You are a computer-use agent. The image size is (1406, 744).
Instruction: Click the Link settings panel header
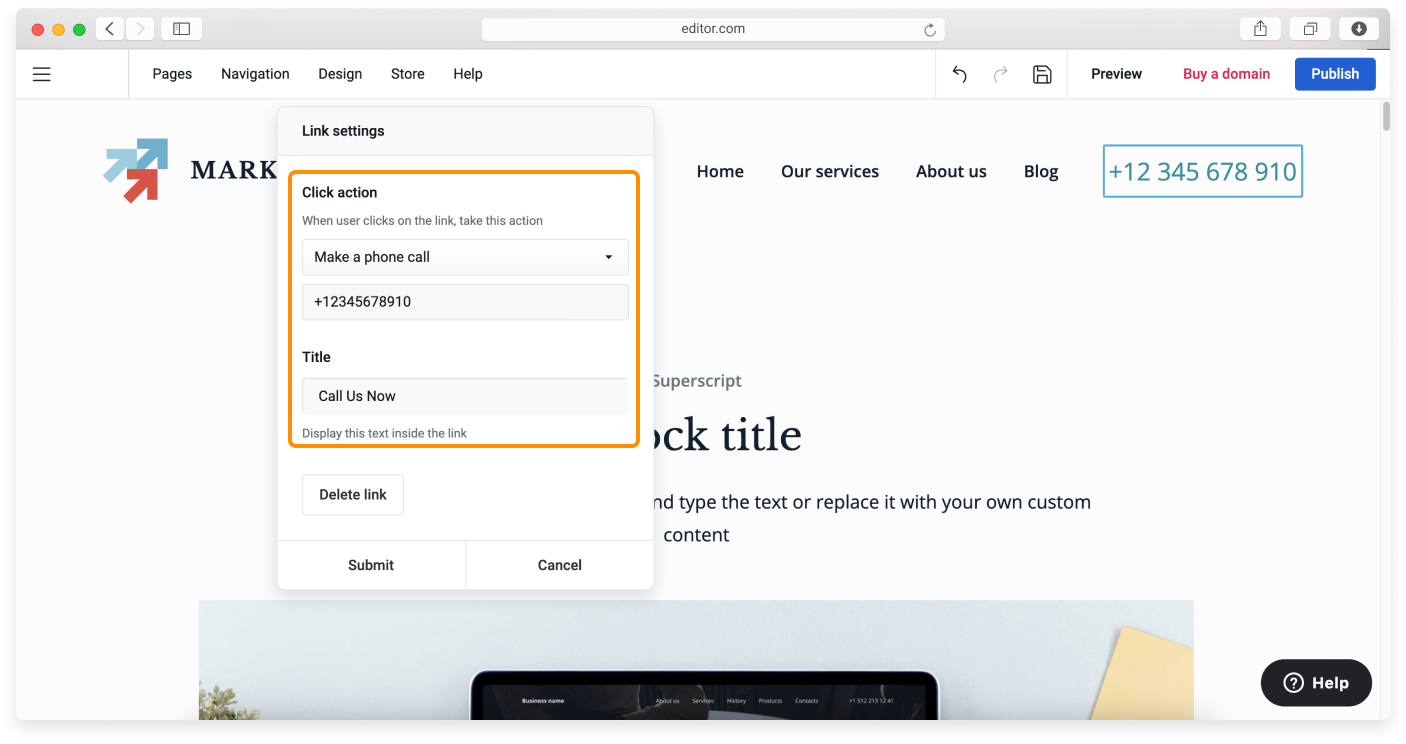click(x=465, y=131)
